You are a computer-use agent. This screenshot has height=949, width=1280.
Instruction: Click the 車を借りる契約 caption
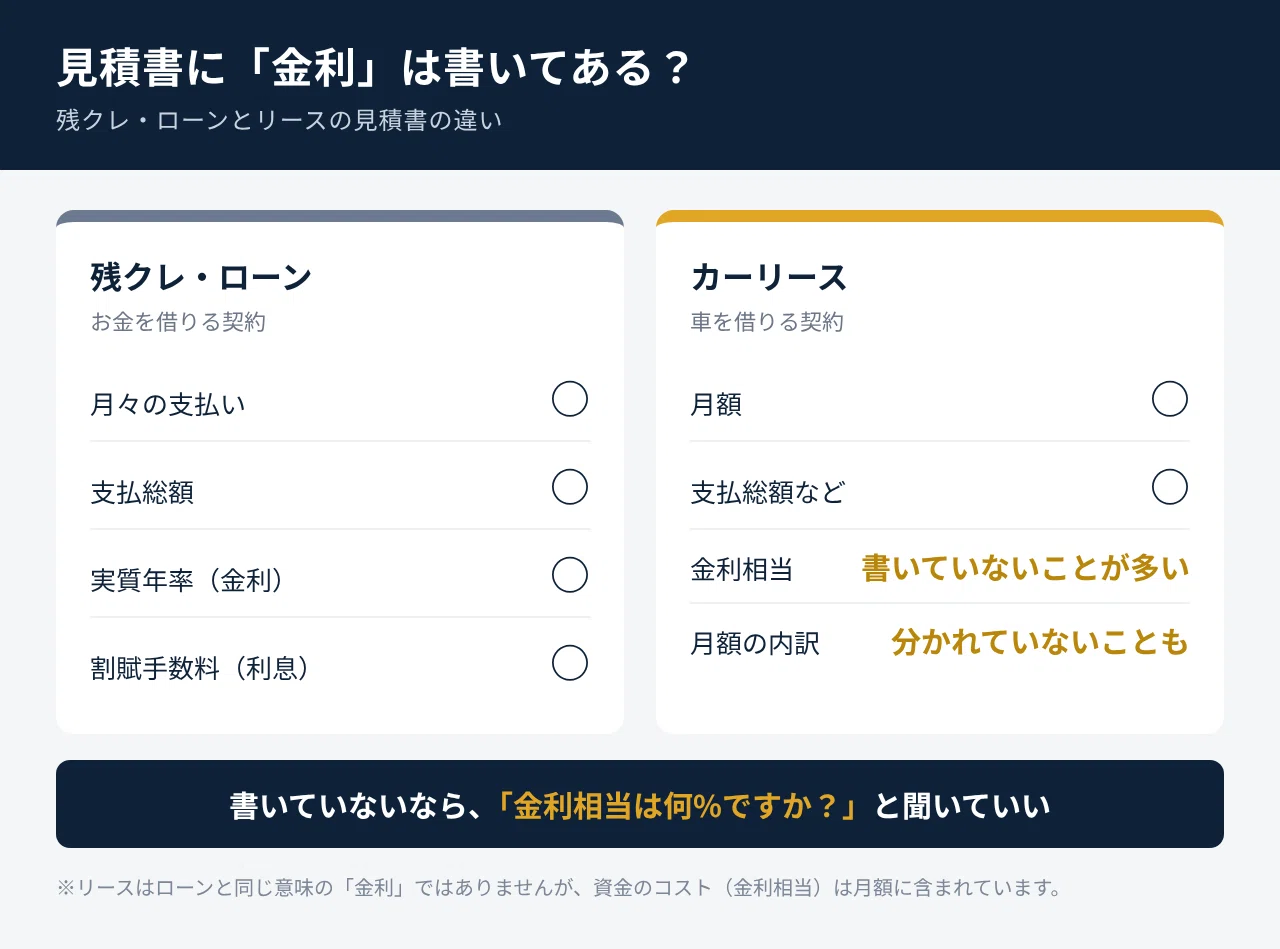[767, 322]
